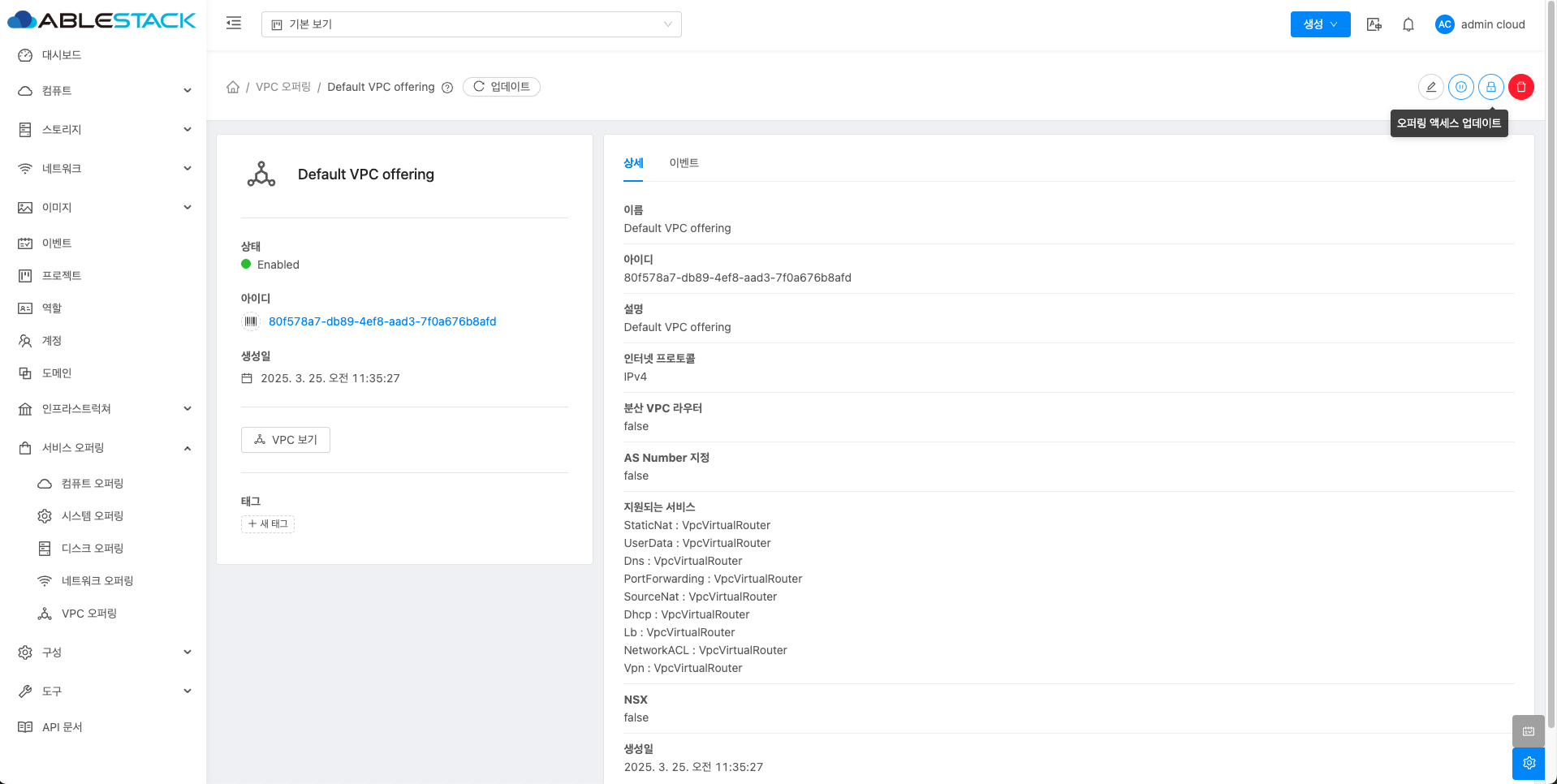Open the 기본 보기 view dropdown
Image resolution: width=1557 pixels, height=784 pixels.
pos(471,24)
